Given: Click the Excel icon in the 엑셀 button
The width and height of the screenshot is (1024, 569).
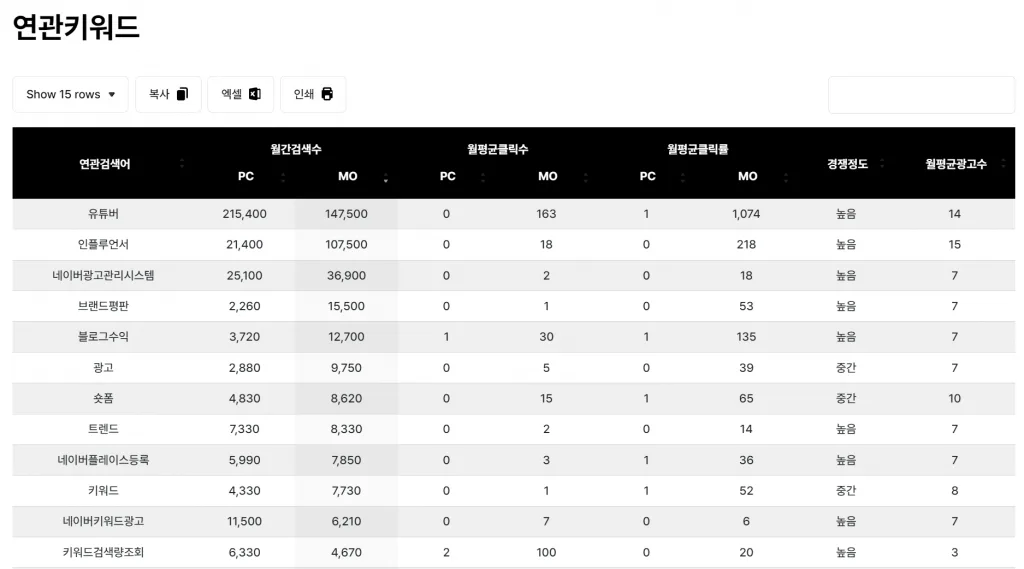Looking at the screenshot, I should (x=255, y=94).
